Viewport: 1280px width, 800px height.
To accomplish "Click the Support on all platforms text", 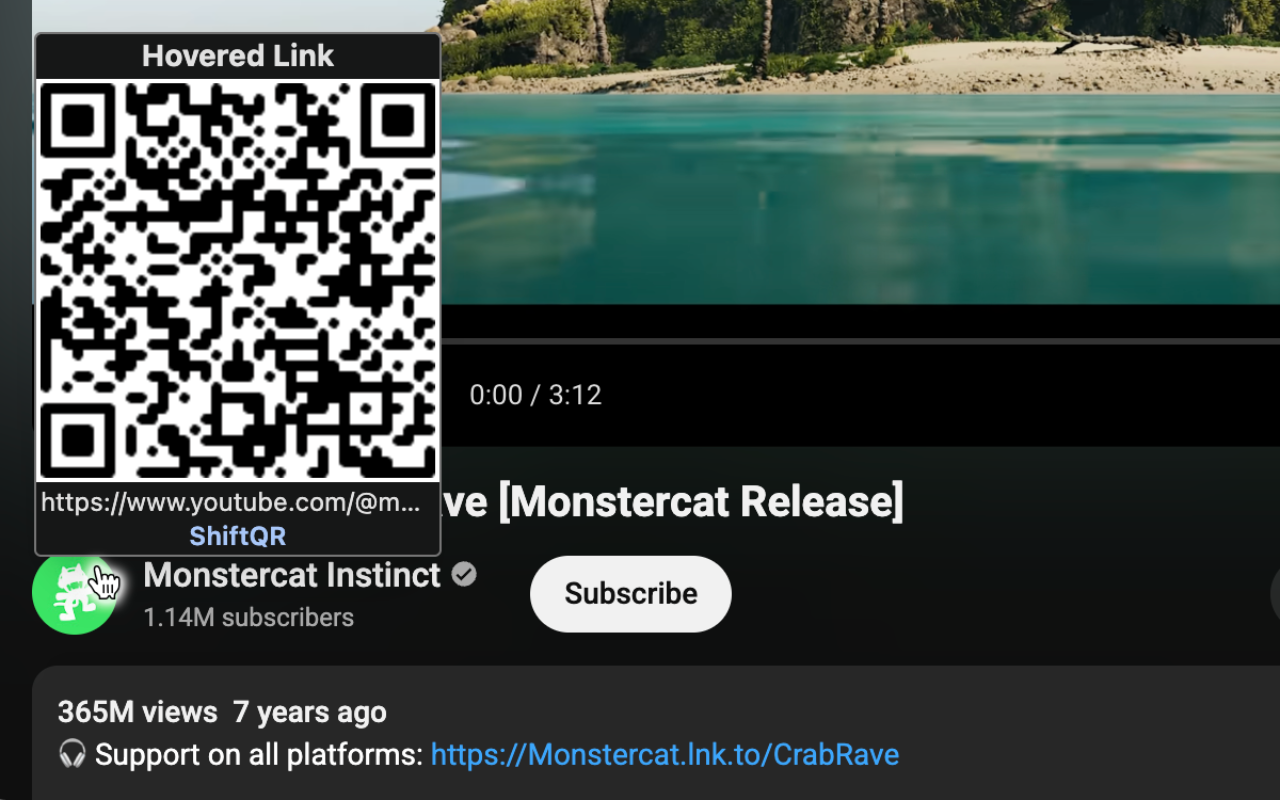I will (x=259, y=754).
